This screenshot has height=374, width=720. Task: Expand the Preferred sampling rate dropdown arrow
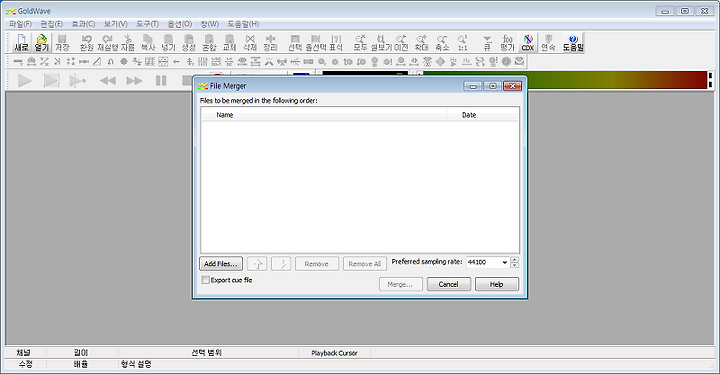click(x=504, y=262)
